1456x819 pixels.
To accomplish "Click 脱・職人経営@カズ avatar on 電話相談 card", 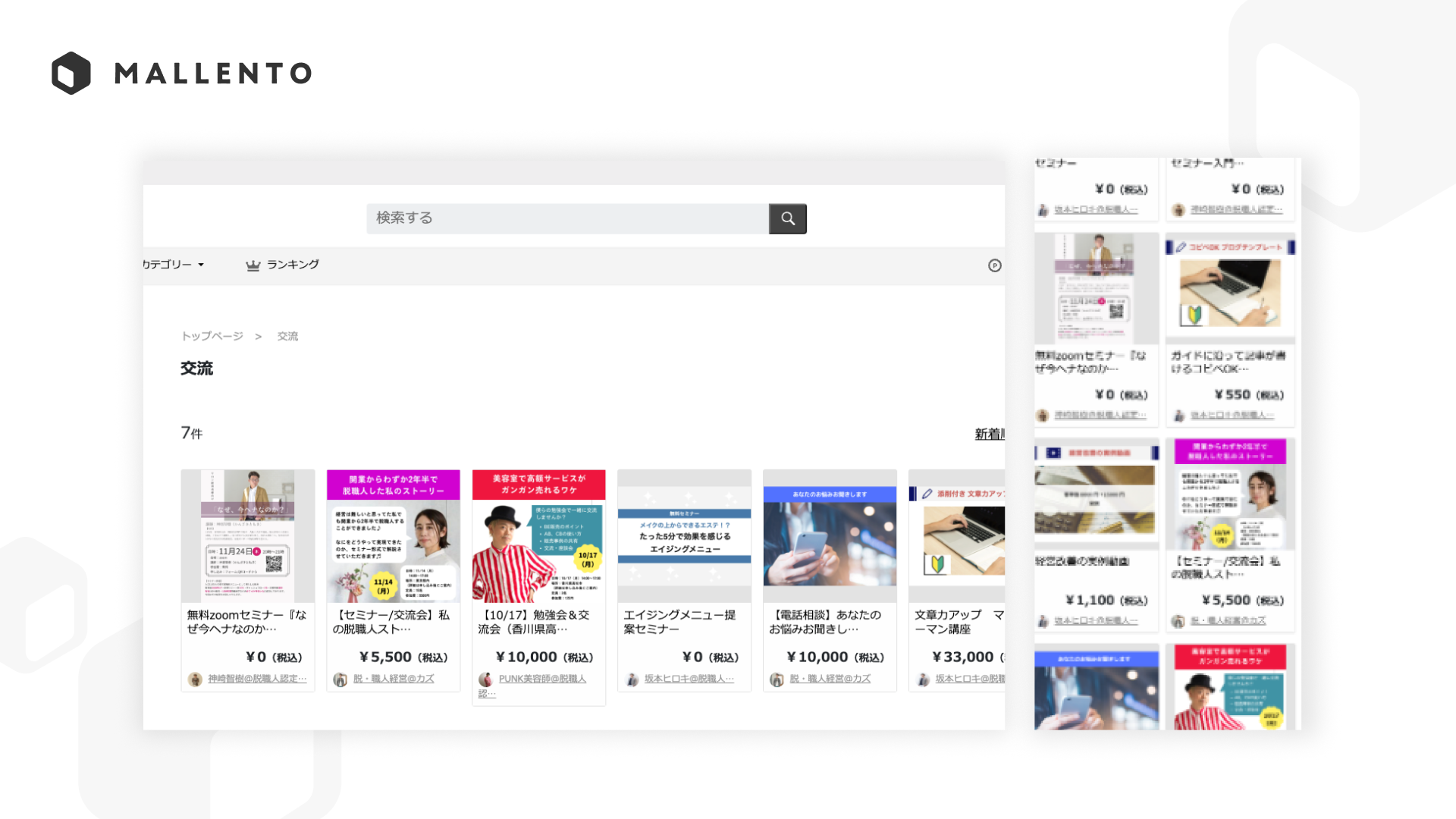I will [777, 679].
